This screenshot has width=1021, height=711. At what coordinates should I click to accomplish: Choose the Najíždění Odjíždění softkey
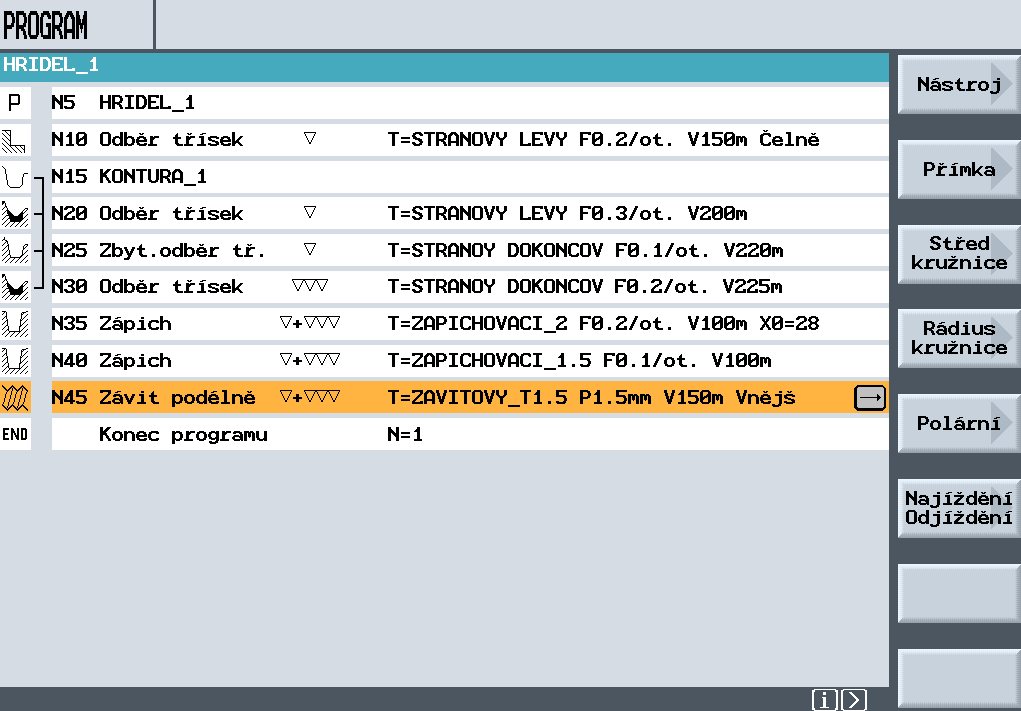(x=958, y=508)
